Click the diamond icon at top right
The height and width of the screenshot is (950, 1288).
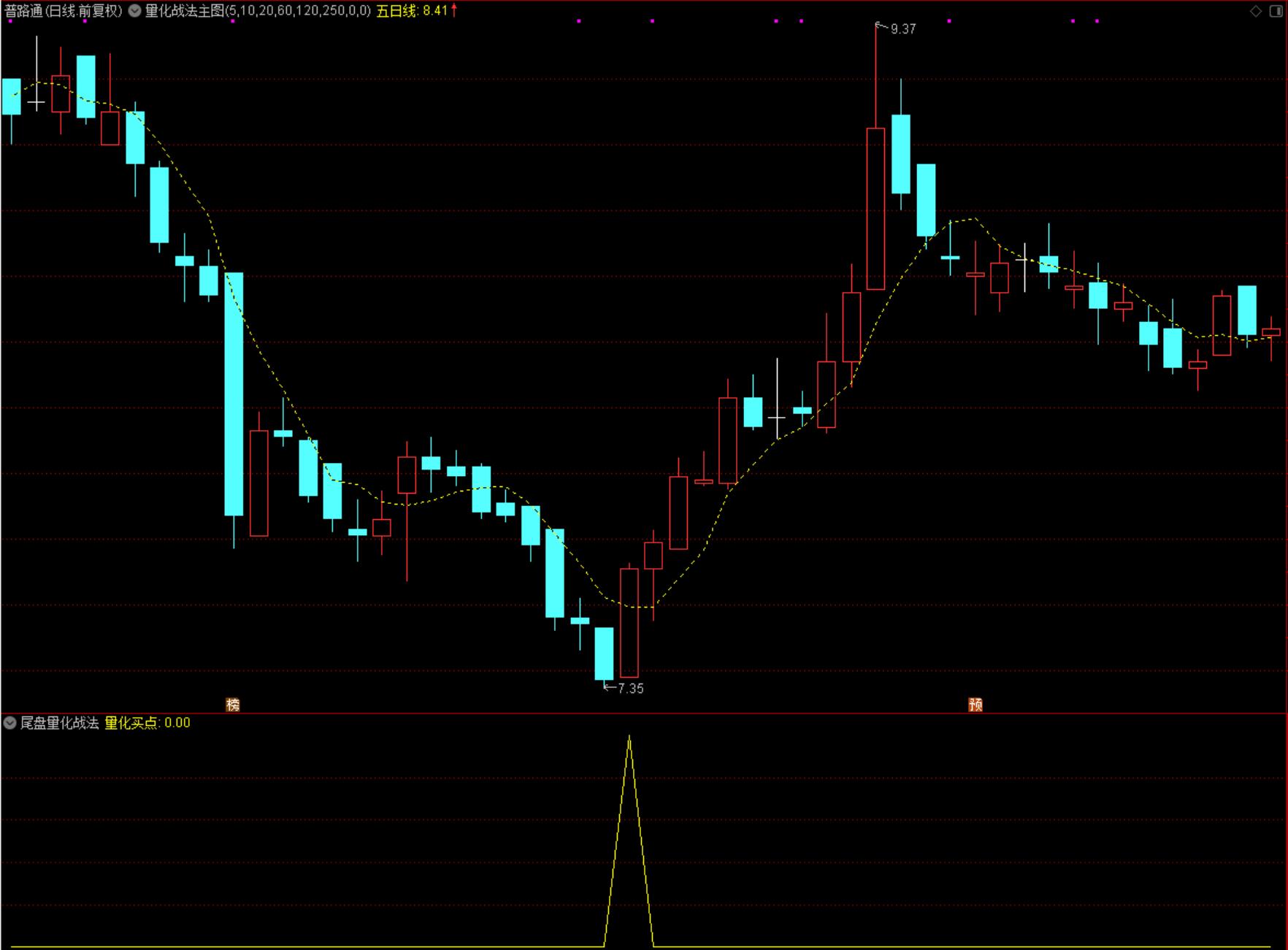pyautogui.click(x=1256, y=11)
